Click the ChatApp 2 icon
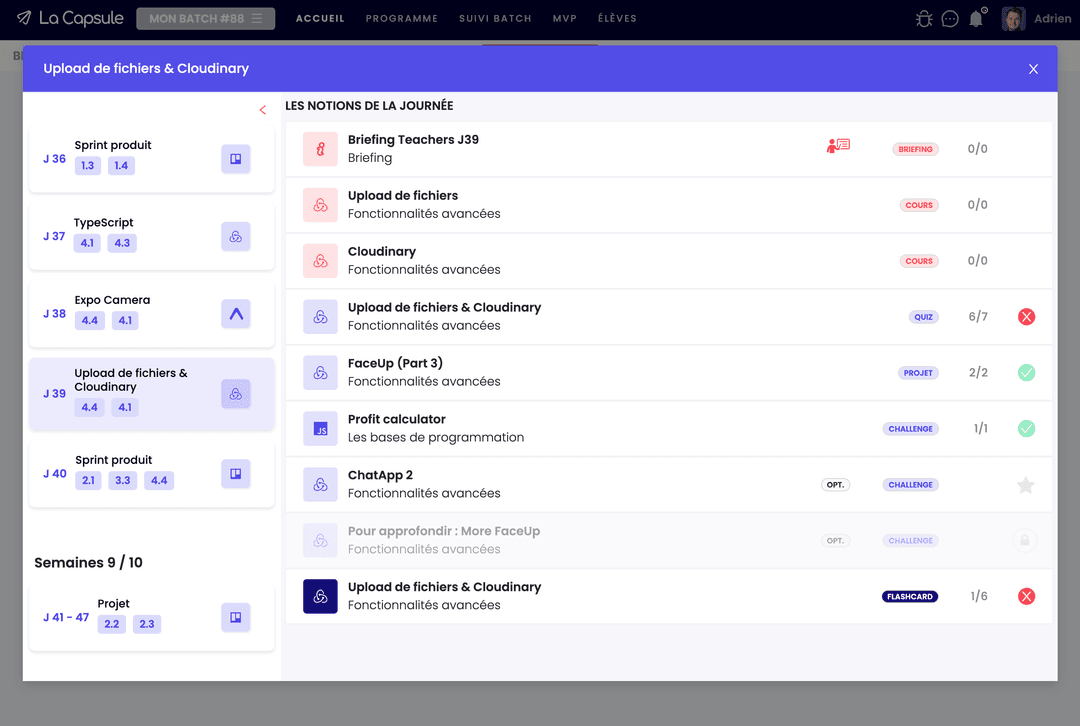 coord(320,484)
